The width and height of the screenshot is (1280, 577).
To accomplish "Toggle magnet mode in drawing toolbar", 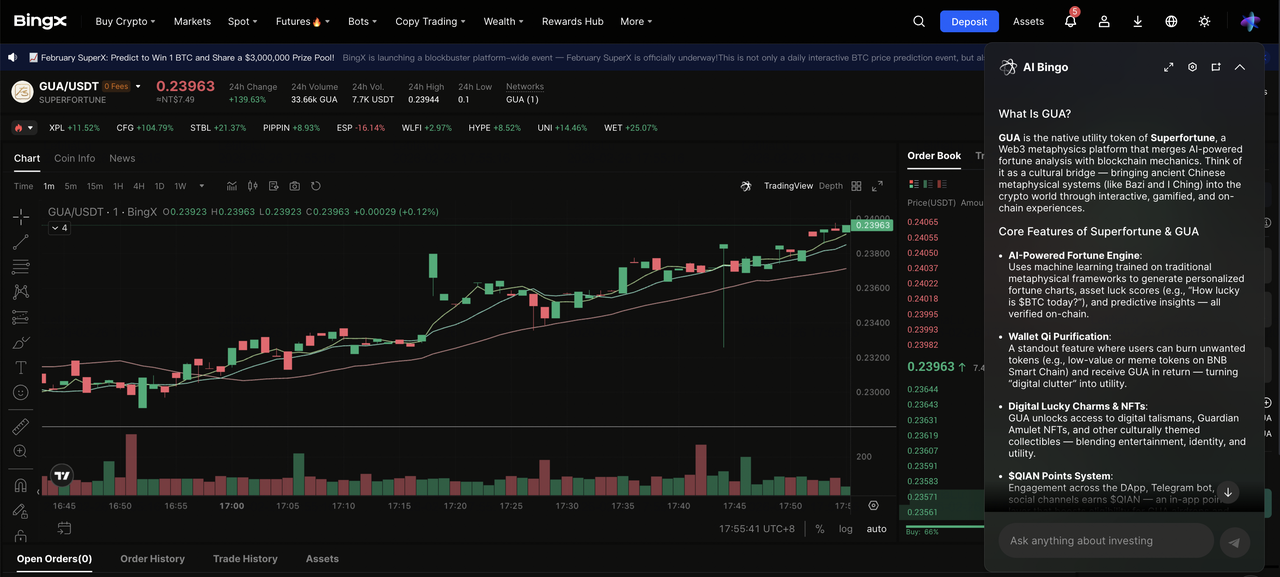I will click(x=20, y=486).
